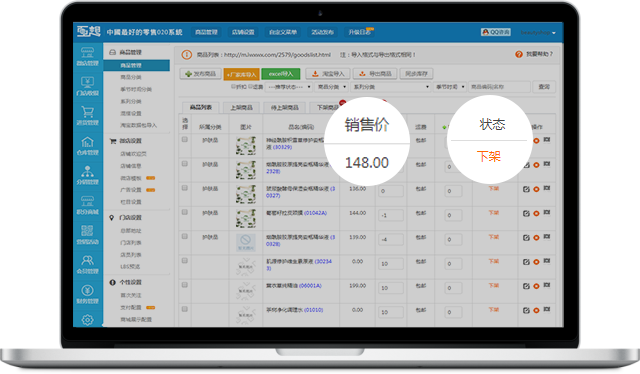Open 微店管理 in the blue sidebar
This screenshot has height=374, width=640.
(87, 56)
